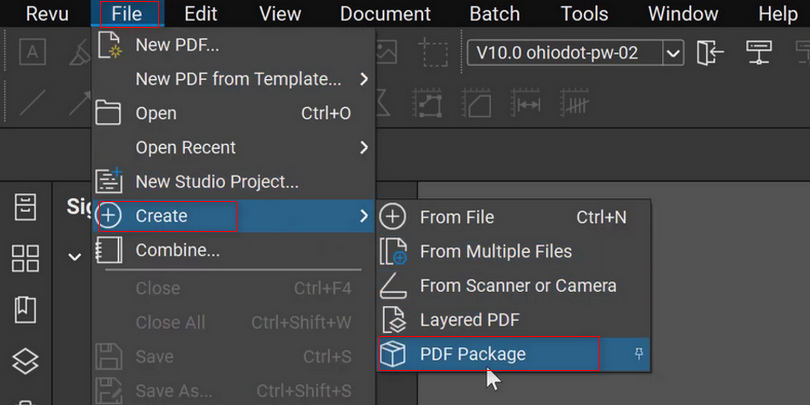The width and height of the screenshot is (810, 405).
Task: Open the View menu
Action: (x=280, y=14)
